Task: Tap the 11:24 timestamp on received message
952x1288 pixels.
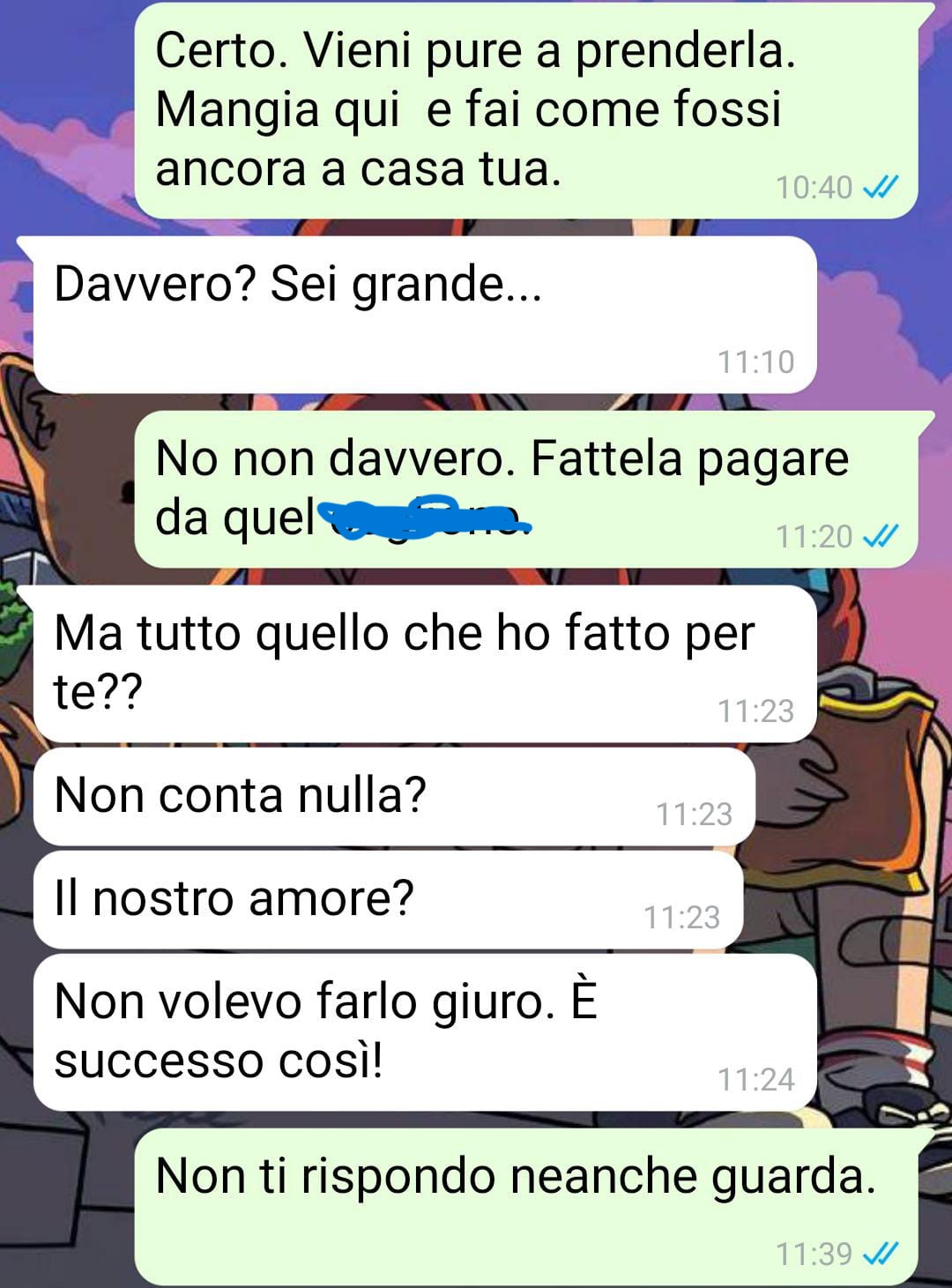Action: point(756,1079)
